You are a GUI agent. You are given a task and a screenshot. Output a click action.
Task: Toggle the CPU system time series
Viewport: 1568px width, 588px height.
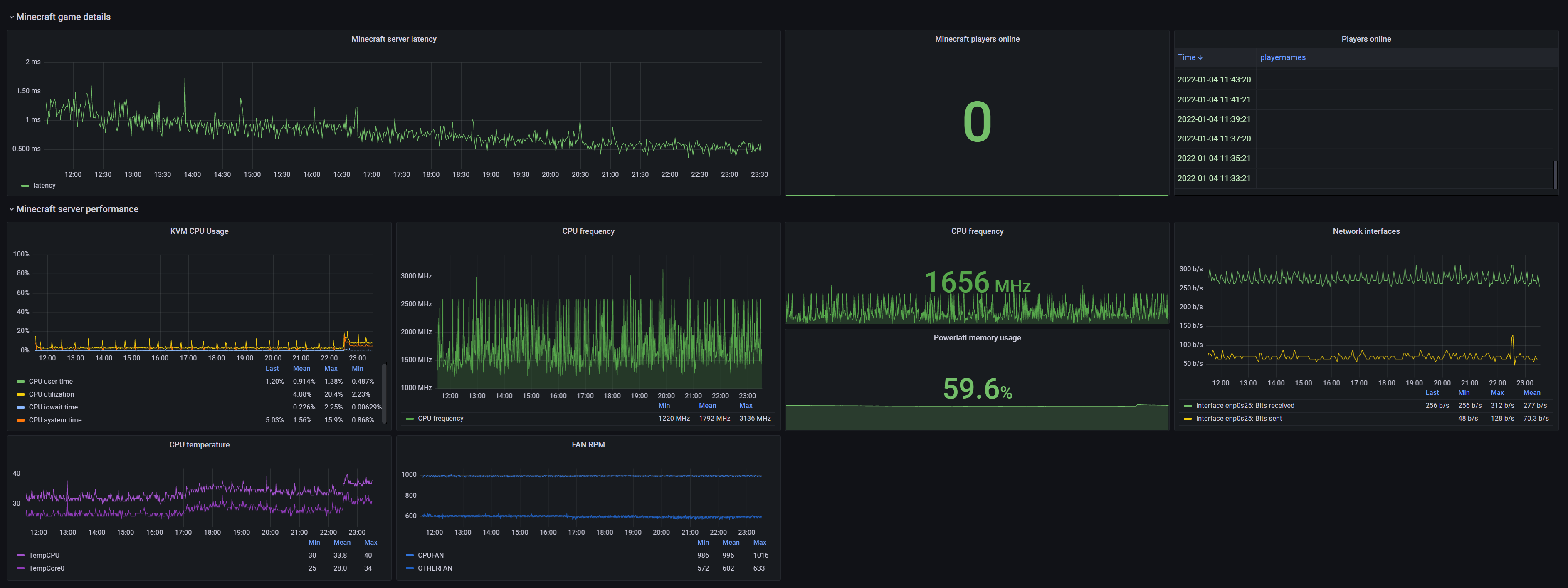[x=55, y=420]
